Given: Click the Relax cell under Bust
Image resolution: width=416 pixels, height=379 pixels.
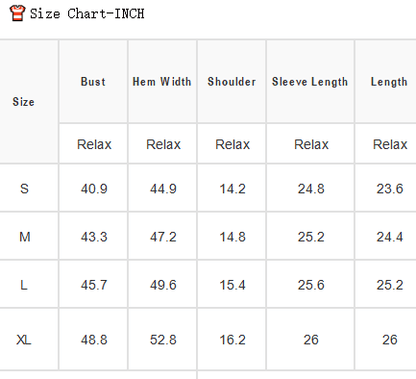Looking at the screenshot, I should click(94, 144).
